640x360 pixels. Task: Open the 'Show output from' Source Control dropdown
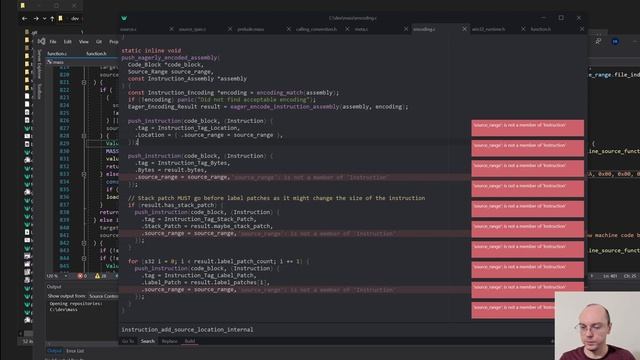point(103,296)
